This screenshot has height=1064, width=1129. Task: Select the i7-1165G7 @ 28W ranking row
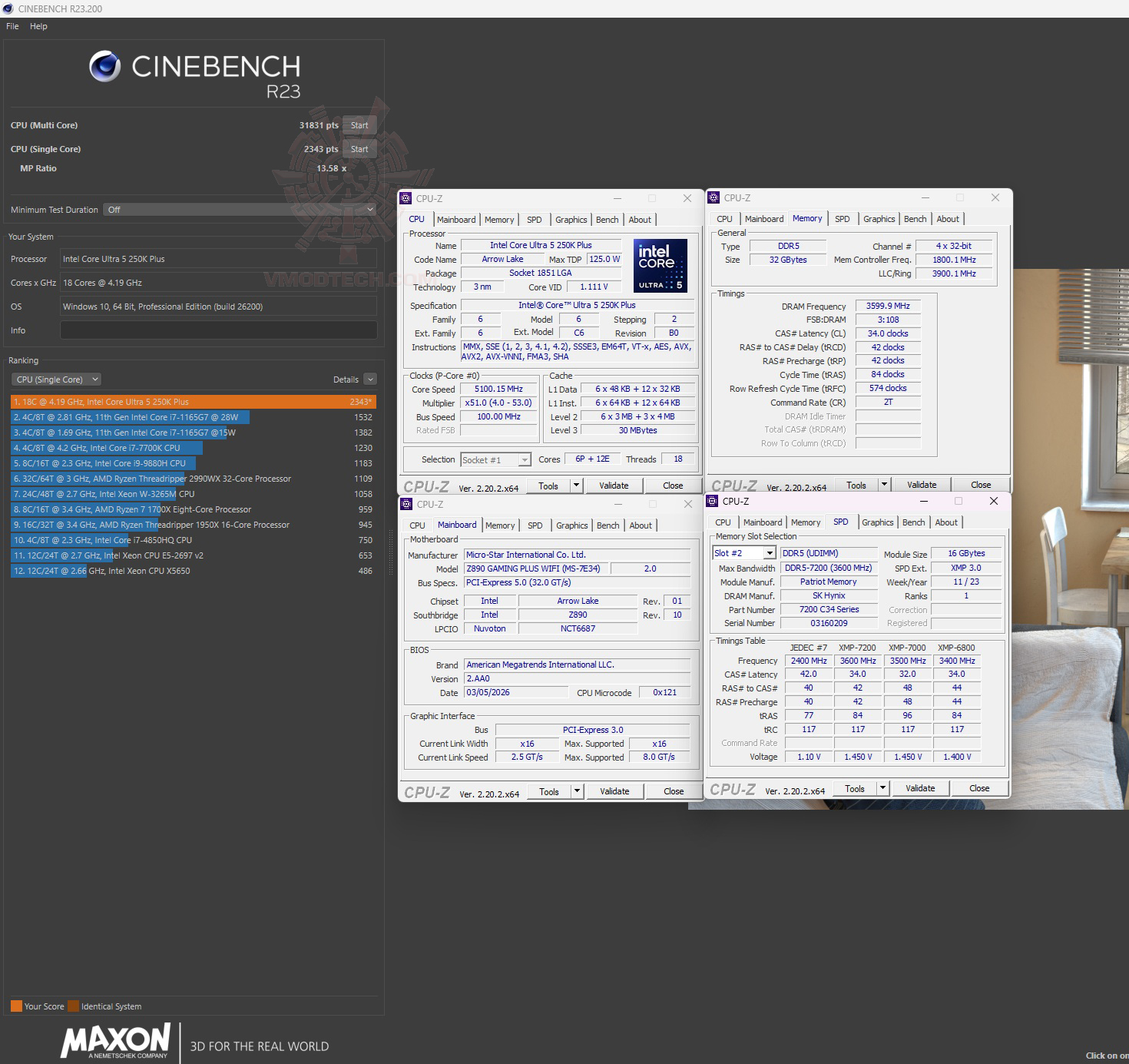(194, 417)
